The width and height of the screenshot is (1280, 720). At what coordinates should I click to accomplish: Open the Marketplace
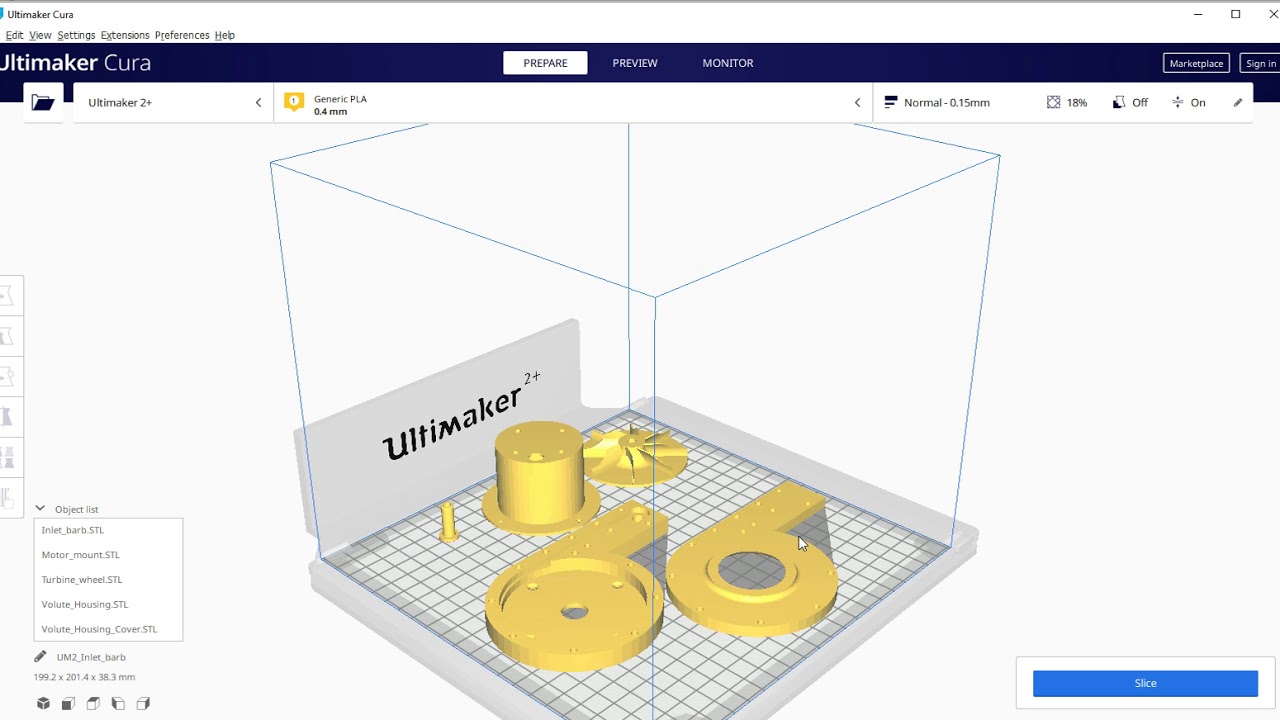pos(1196,63)
